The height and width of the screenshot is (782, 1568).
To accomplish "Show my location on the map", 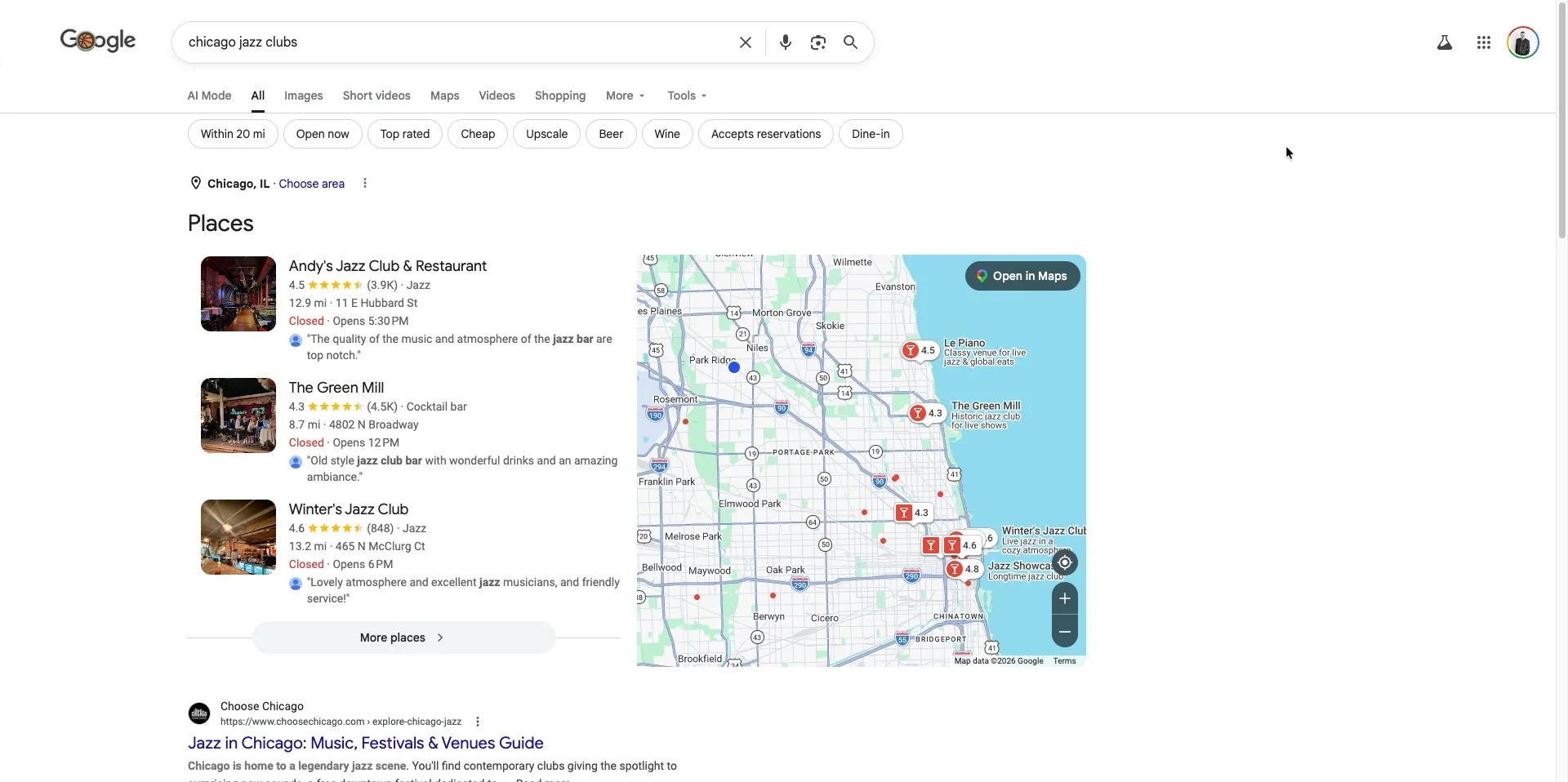I will (1064, 562).
